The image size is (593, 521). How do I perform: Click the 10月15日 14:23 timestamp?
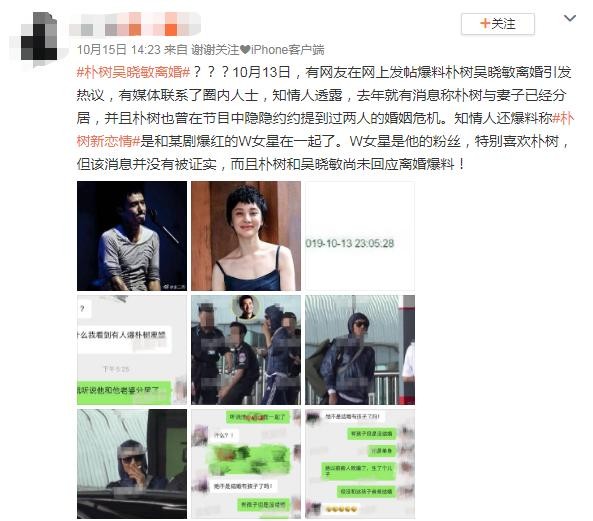pos(119,50)
